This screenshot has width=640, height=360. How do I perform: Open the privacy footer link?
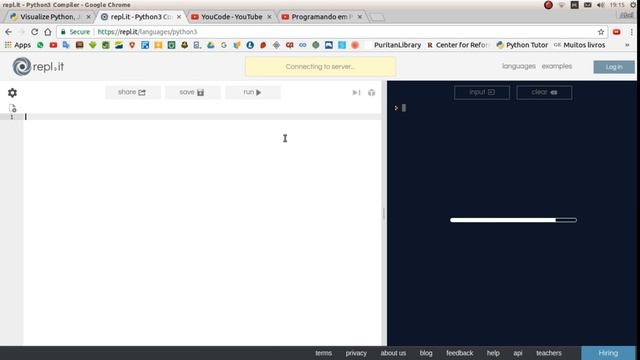tap(356, 353)
